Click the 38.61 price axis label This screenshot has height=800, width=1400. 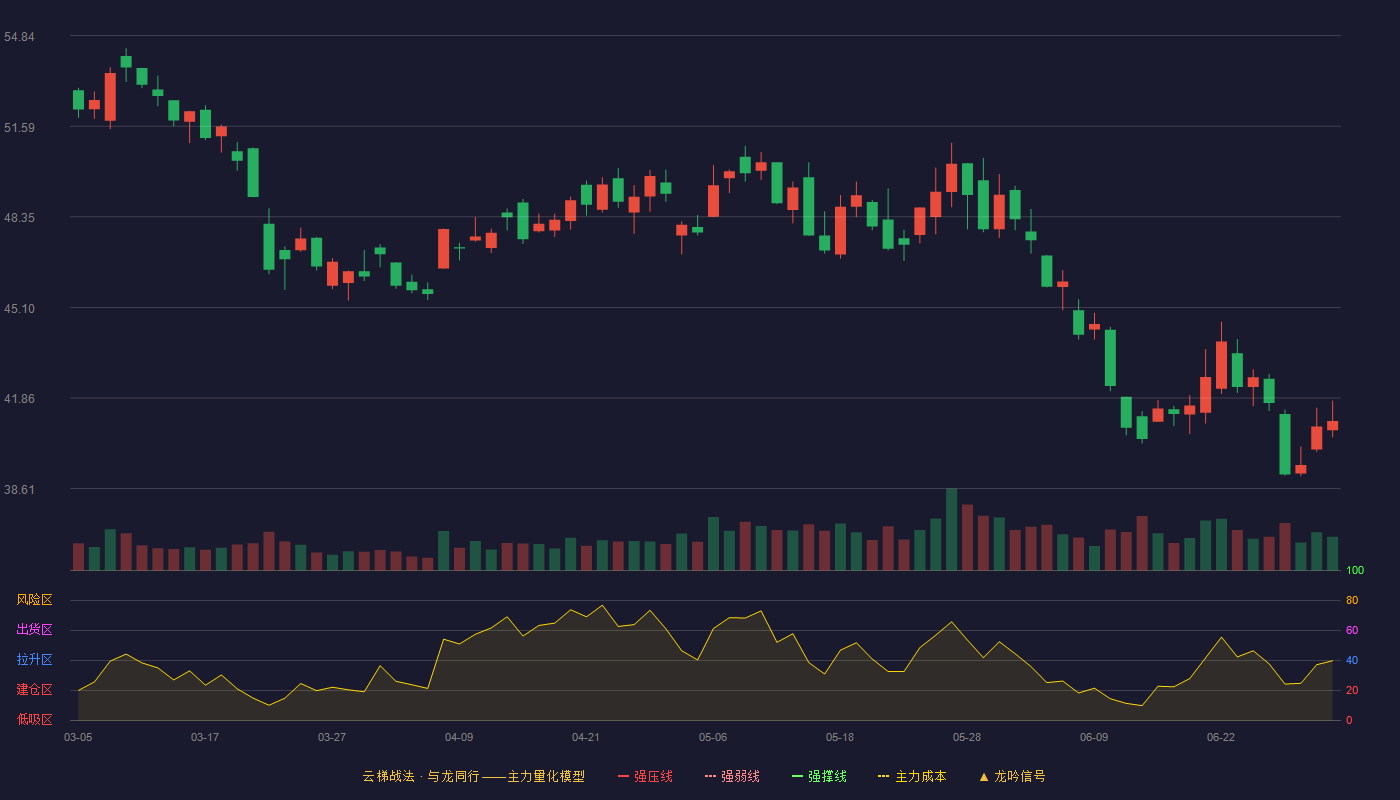click(19, 490)
